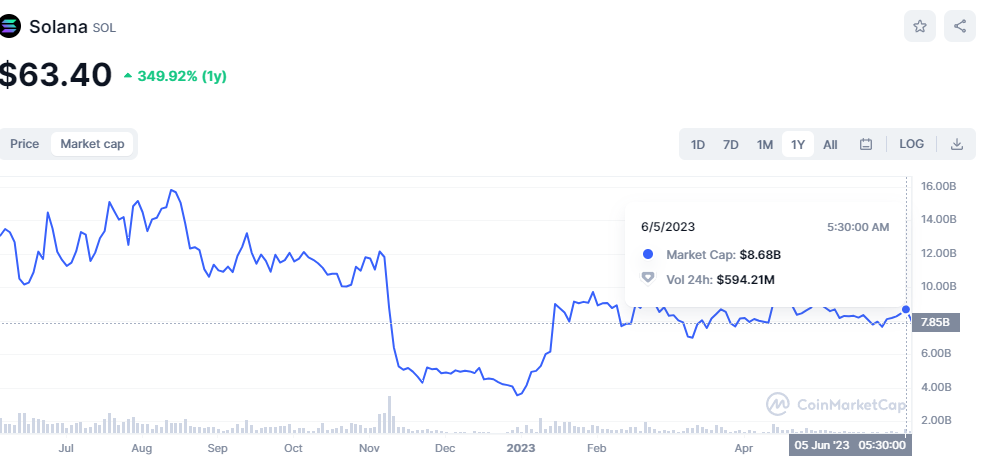Screen dimensions: 983x462
Task: Click the SOL ticker symbol
Action: 104,28
